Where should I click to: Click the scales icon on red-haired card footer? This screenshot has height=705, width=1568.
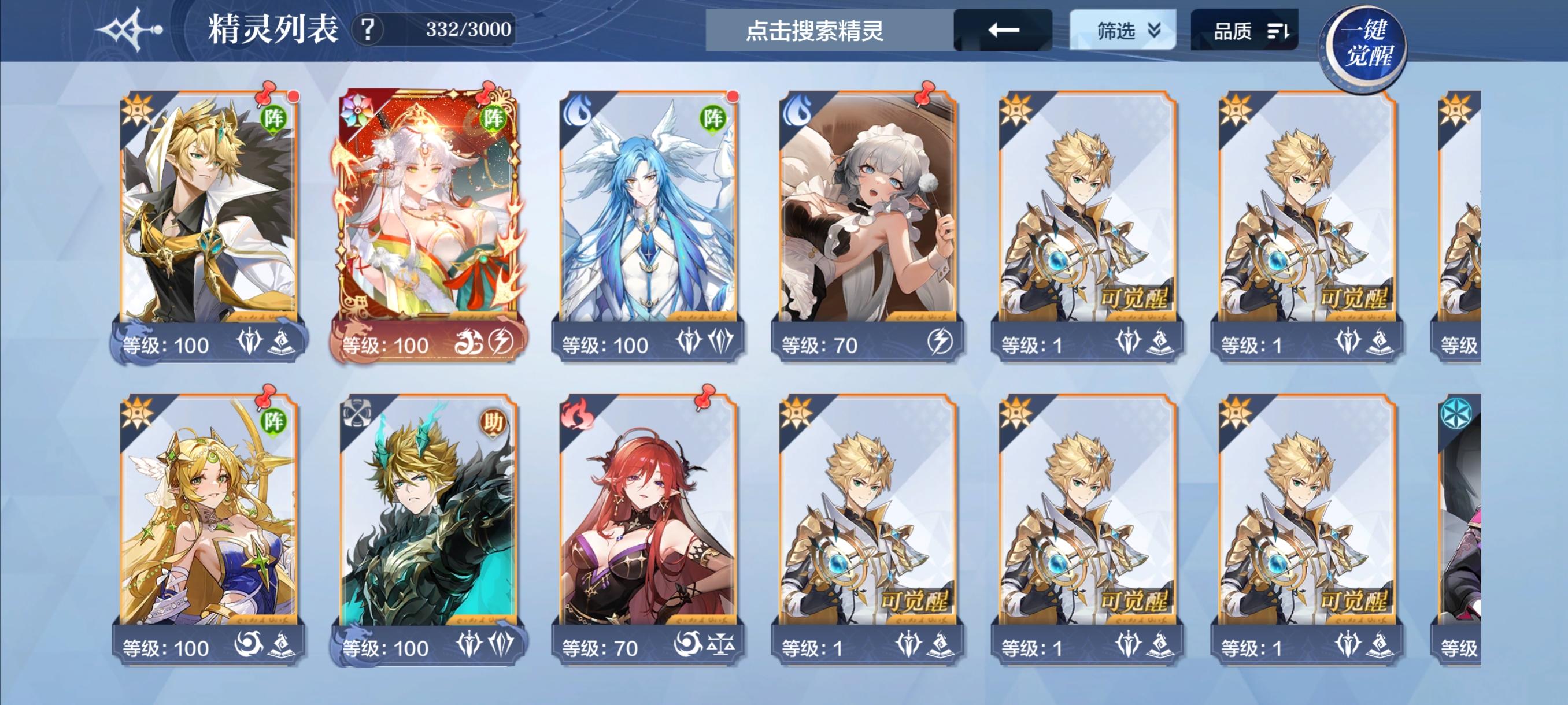(720, 644)
